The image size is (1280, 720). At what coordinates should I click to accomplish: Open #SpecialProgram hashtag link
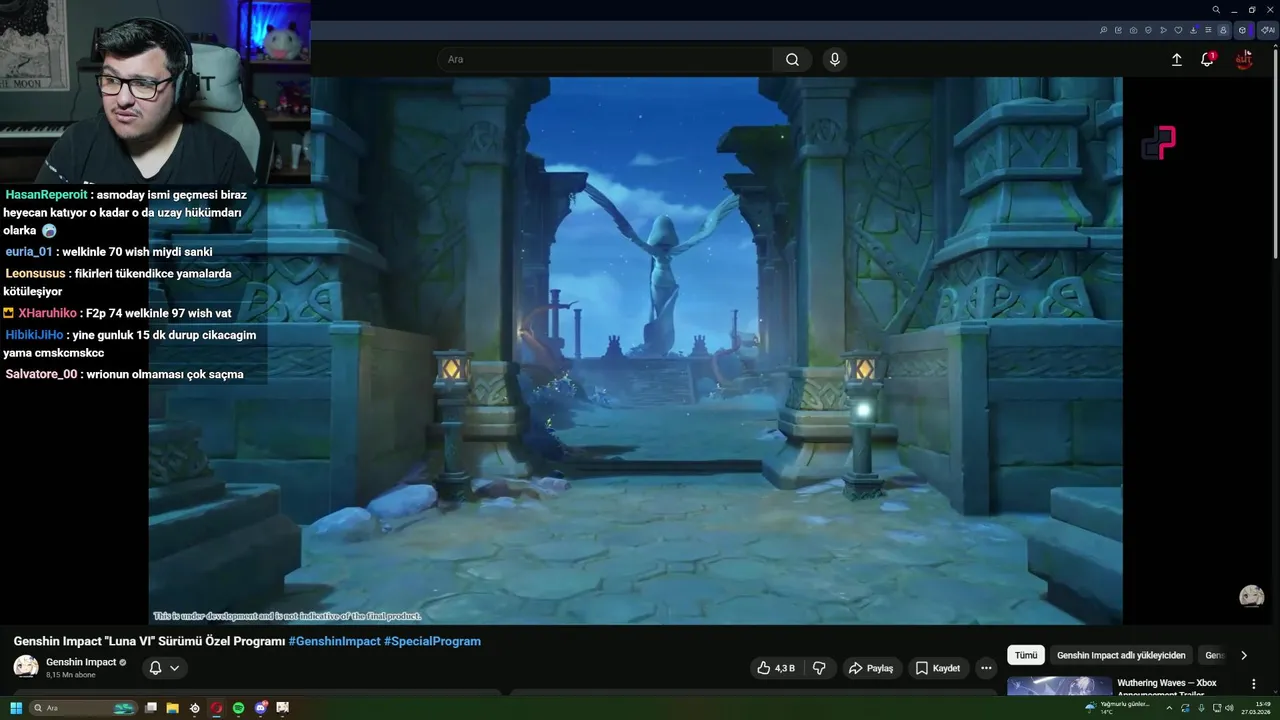[432, 641]
